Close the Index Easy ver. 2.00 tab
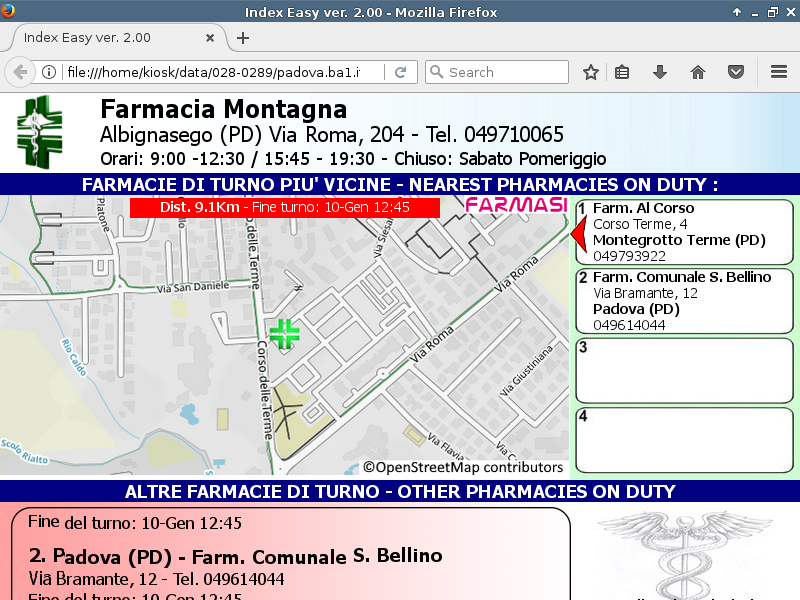Image resolution: width=800 pixels, height=600 pixels. 210,38
